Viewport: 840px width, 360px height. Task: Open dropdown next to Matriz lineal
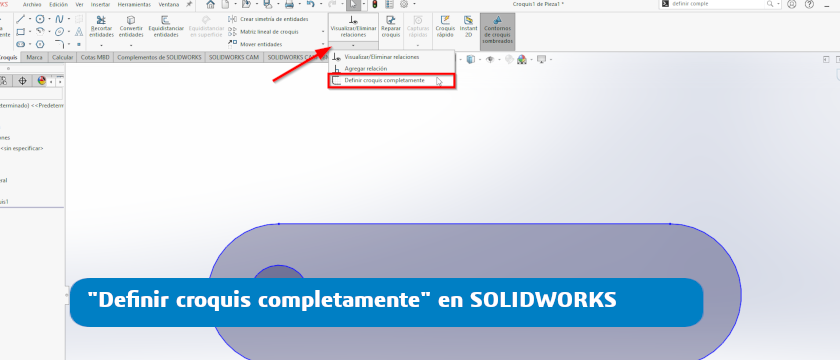[322, 32]
